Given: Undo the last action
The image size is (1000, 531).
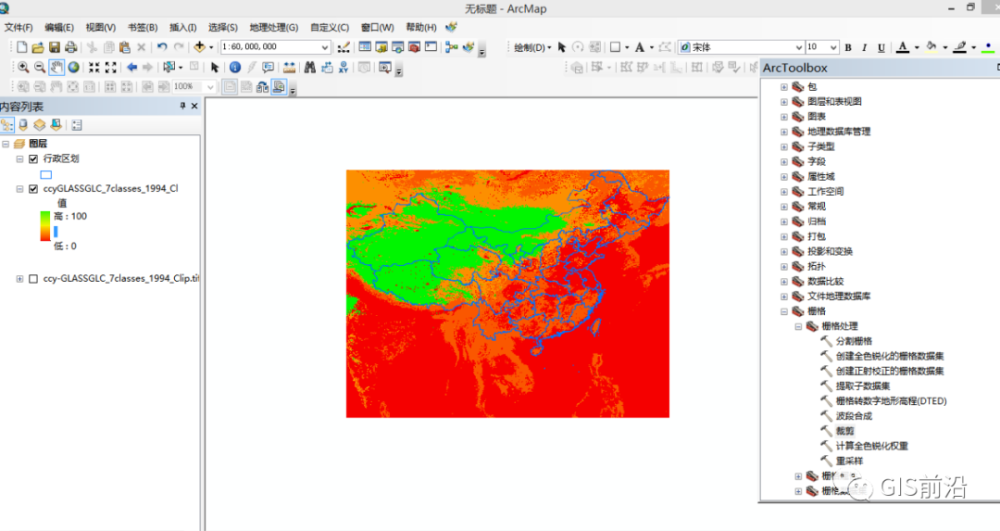Looking at the screenshot, I should pyautogui.click(x=162, y=47).
